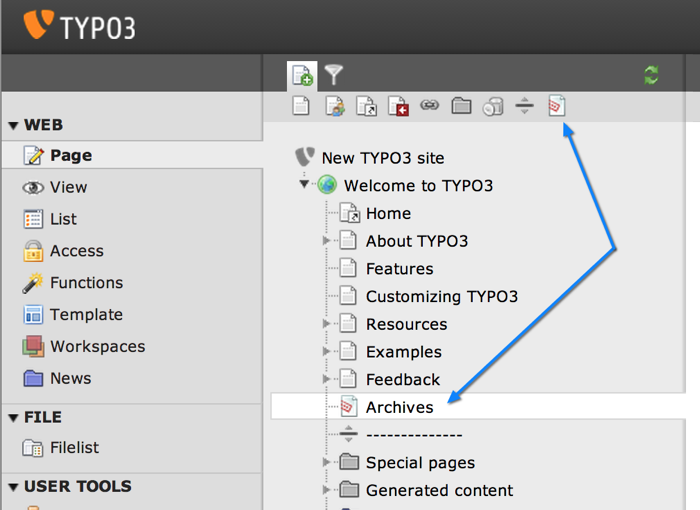Open the page tree filter tab

tap(333, 75)
